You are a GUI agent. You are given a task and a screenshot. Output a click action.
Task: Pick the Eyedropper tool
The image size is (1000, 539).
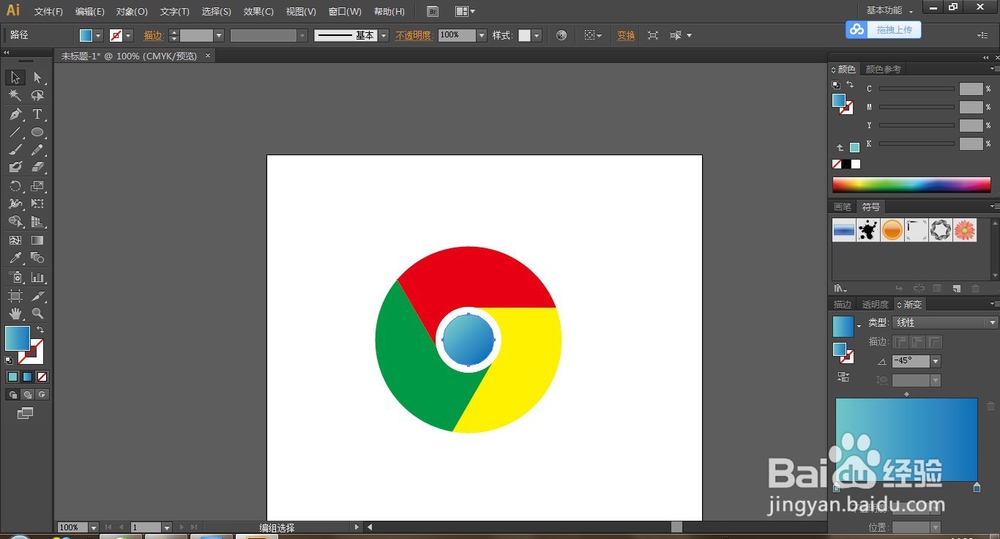(x=15, y=258)
